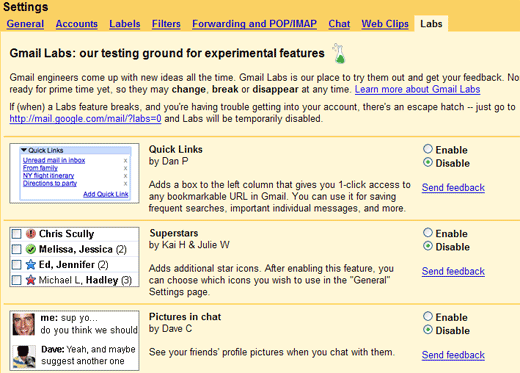The height and width of the screenshot is (373, 520).
Task: Click the 'Quick Links' feature title
Action: (176, 149)
